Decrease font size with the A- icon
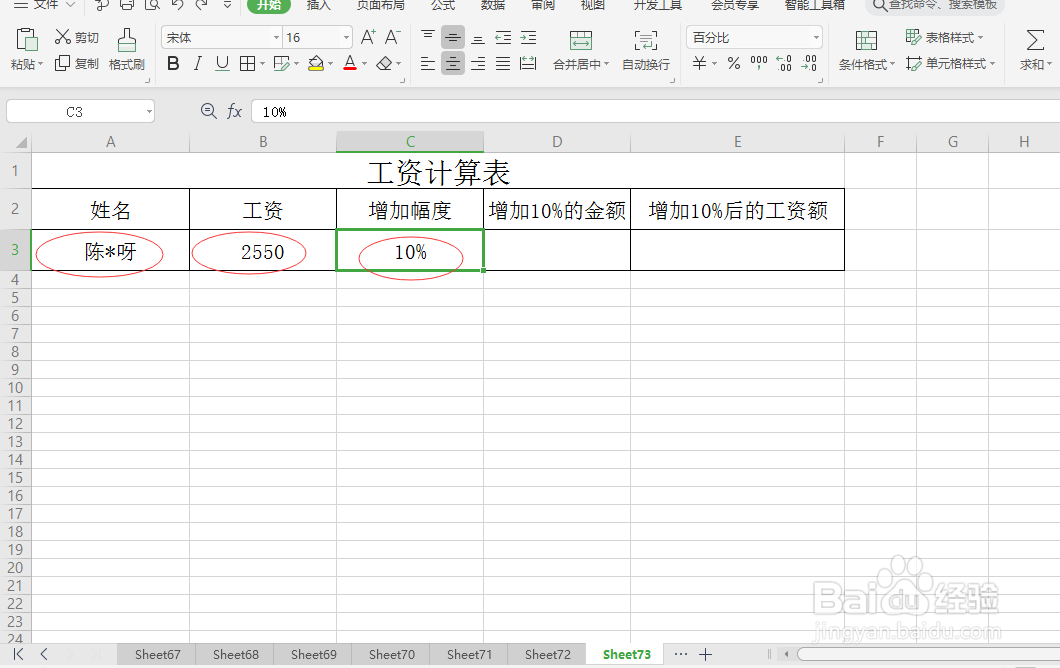Viewport: 1060px width, 668px height. (392, 37)
